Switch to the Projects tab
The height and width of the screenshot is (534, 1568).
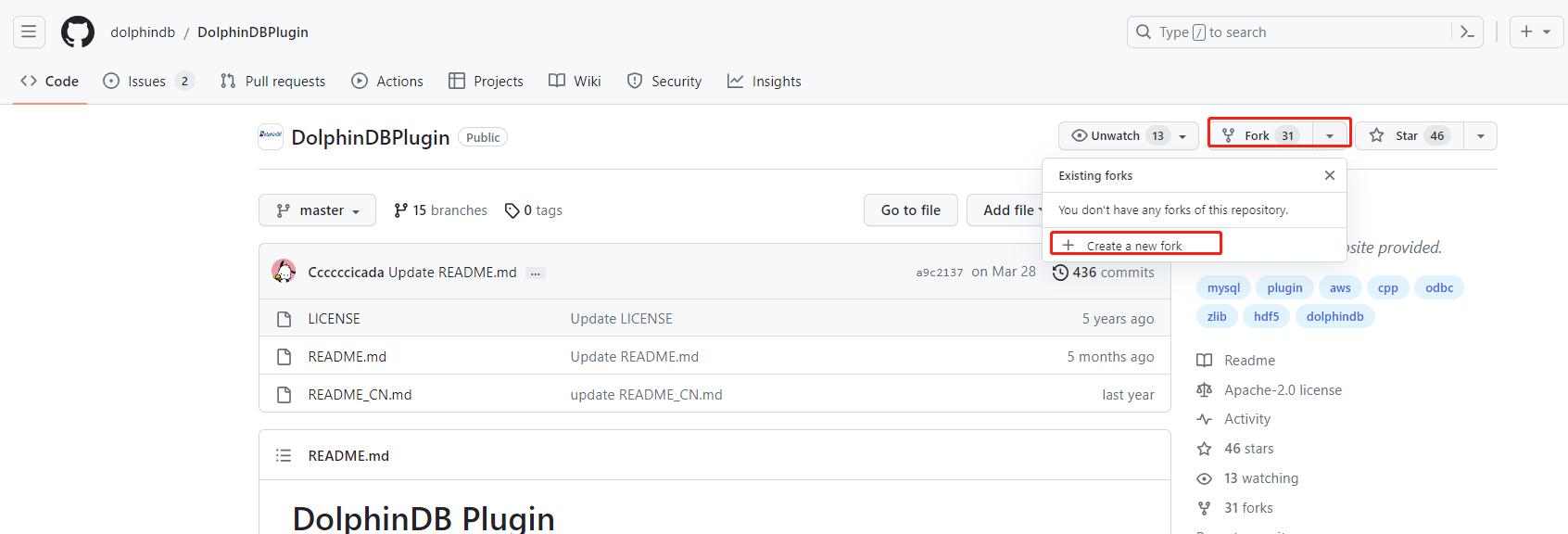[486, 81]
